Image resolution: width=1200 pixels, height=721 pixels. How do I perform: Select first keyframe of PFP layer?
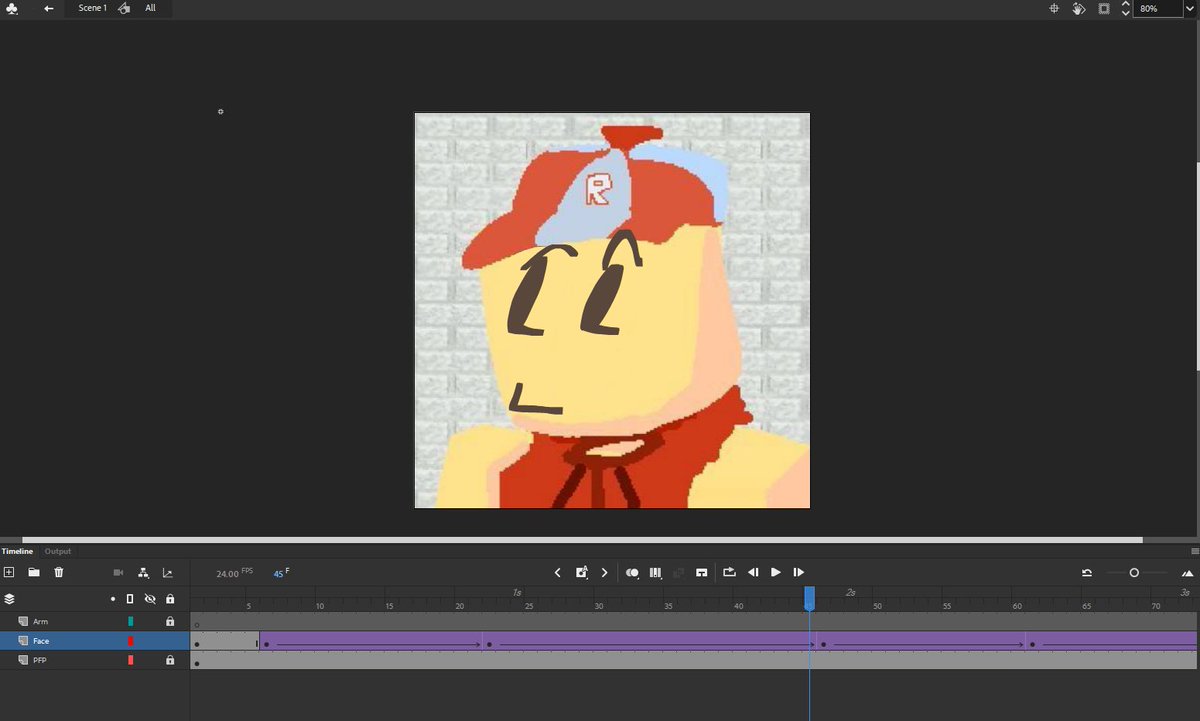pos(197,663)
